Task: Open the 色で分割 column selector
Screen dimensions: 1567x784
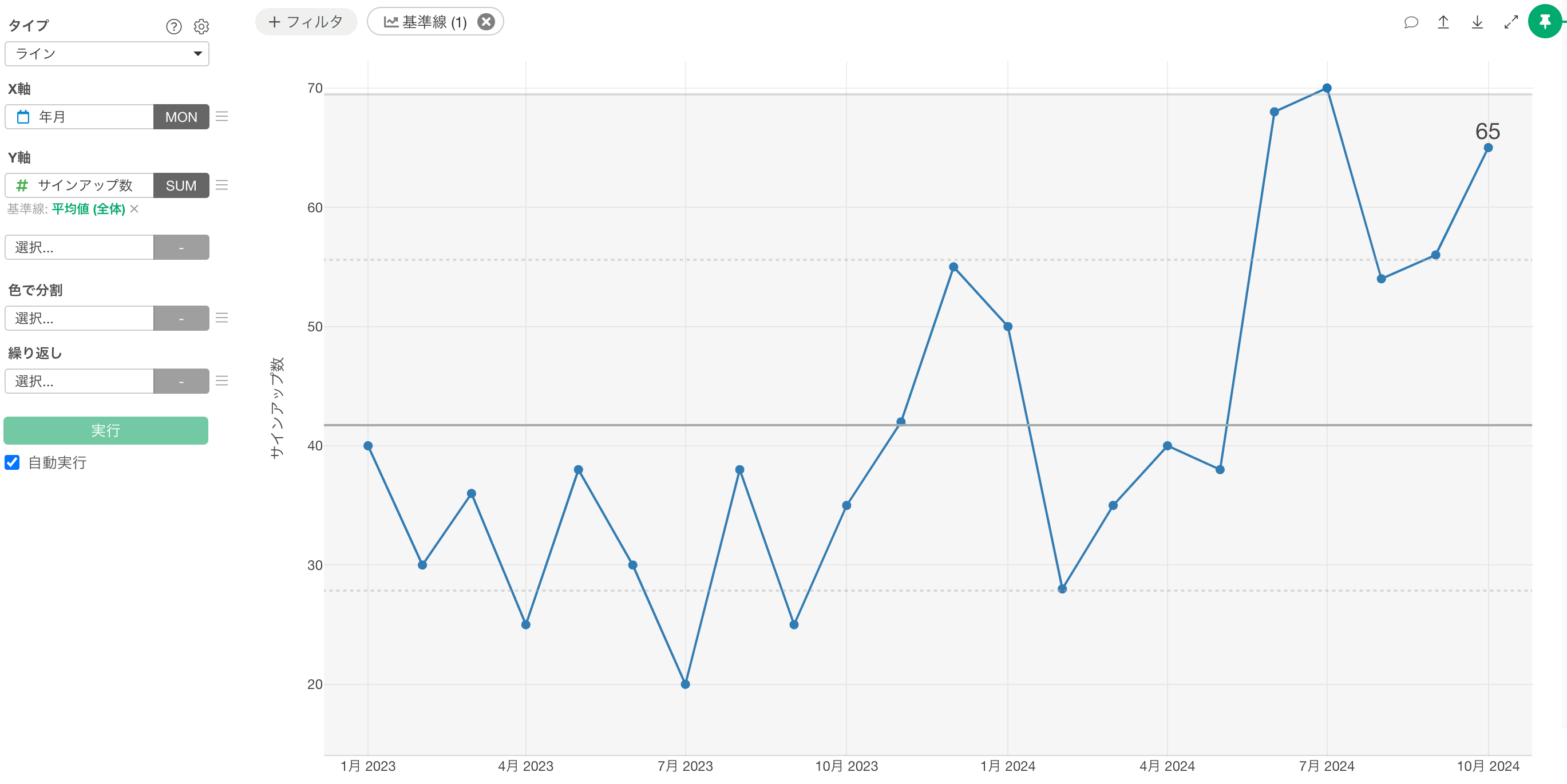Action: 79,318
